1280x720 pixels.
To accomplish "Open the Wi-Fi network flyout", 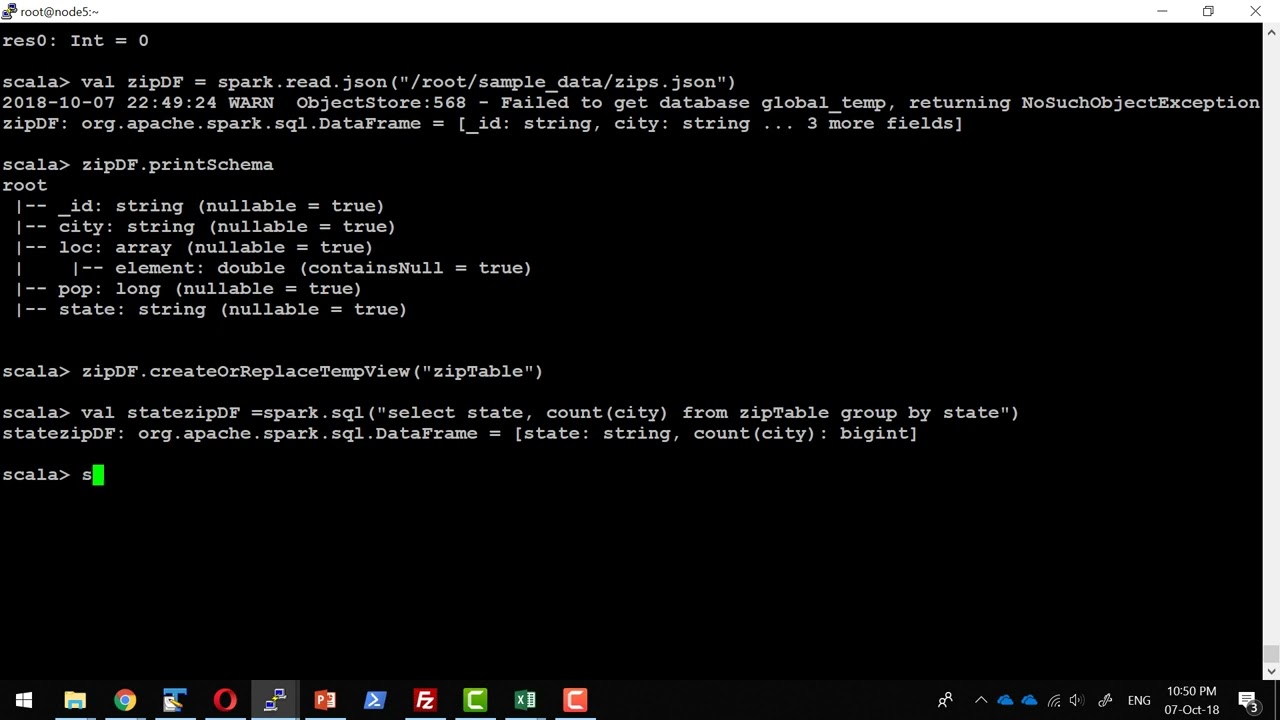I will (x=1054, y=700).
